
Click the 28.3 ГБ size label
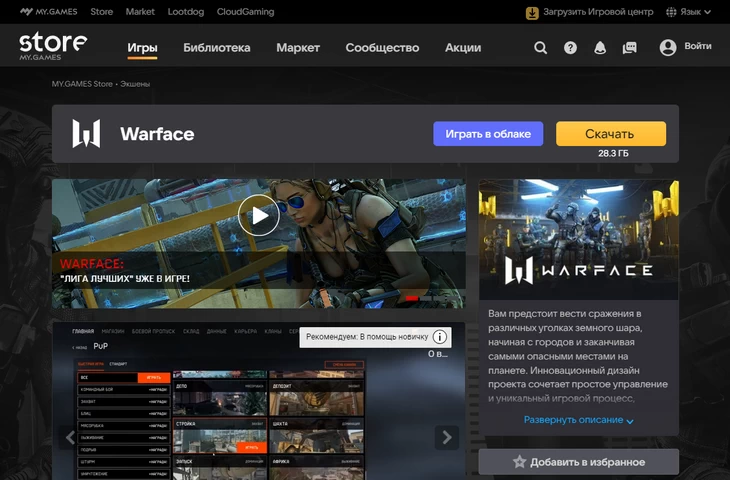pos(613,153)
